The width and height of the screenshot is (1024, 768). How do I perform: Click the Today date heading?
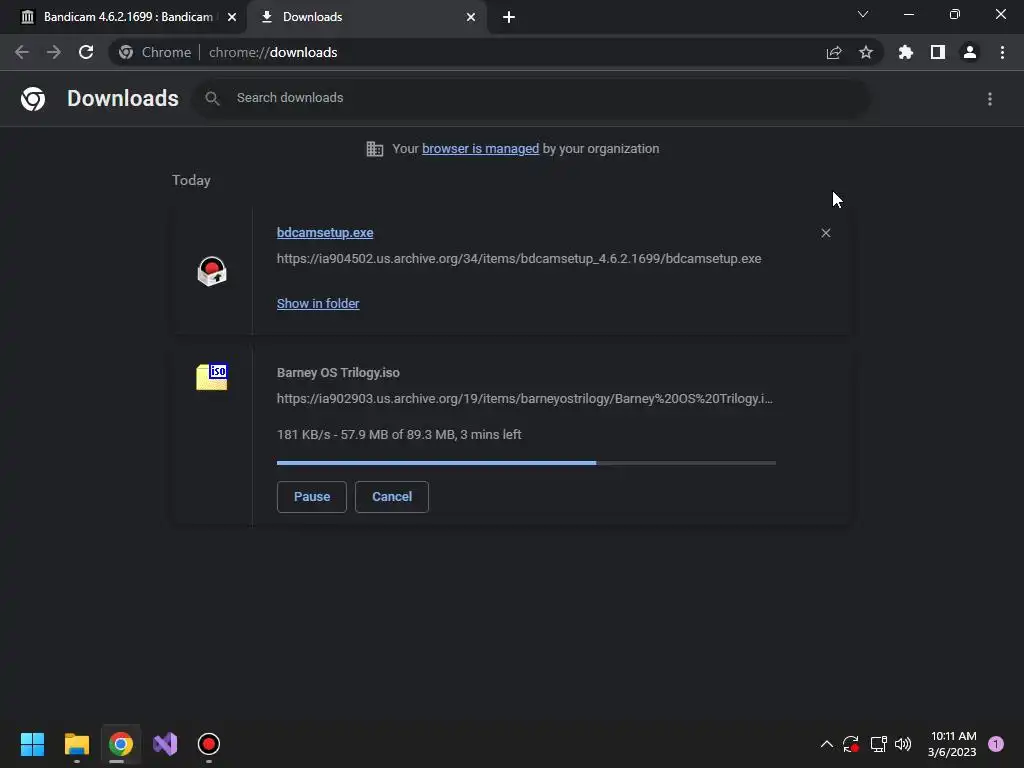tap(191, 181)
